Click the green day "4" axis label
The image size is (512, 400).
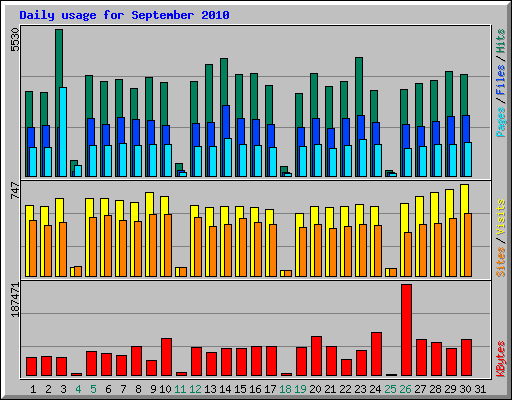pos(78,389)
